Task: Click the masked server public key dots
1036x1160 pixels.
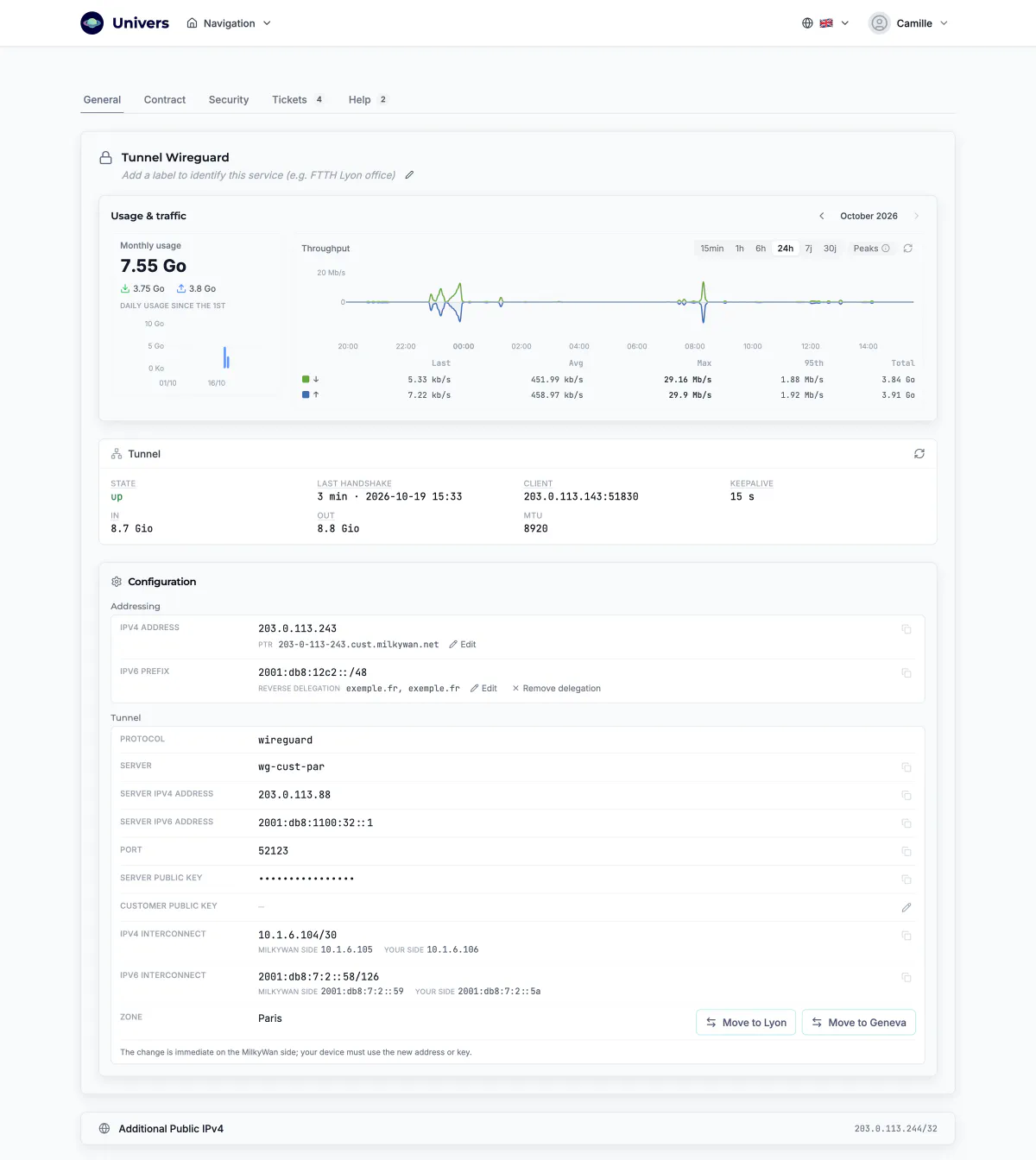Action: pos(306,879)
